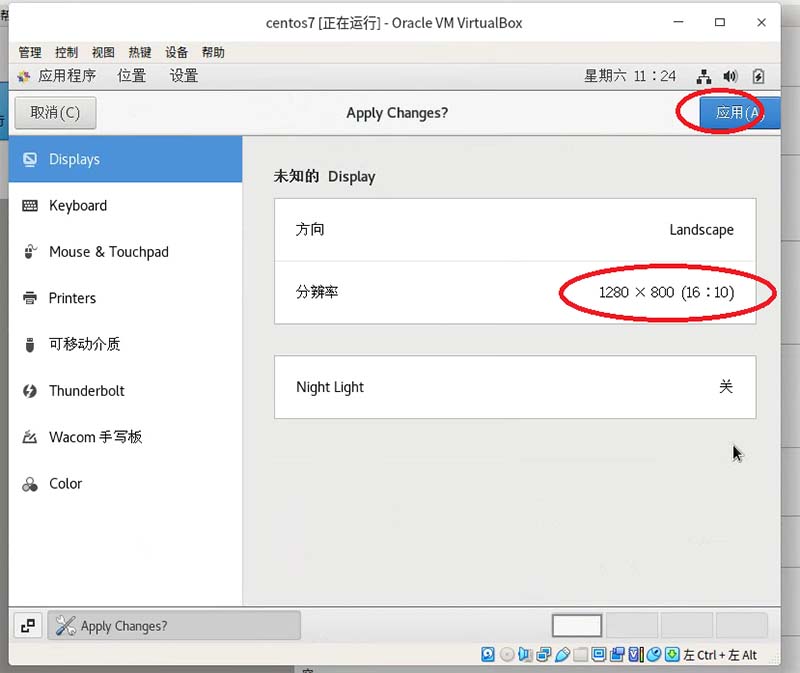Close the VirtualBox centos7 window
This screenshot has height=673, width=800.
[761, 22]
